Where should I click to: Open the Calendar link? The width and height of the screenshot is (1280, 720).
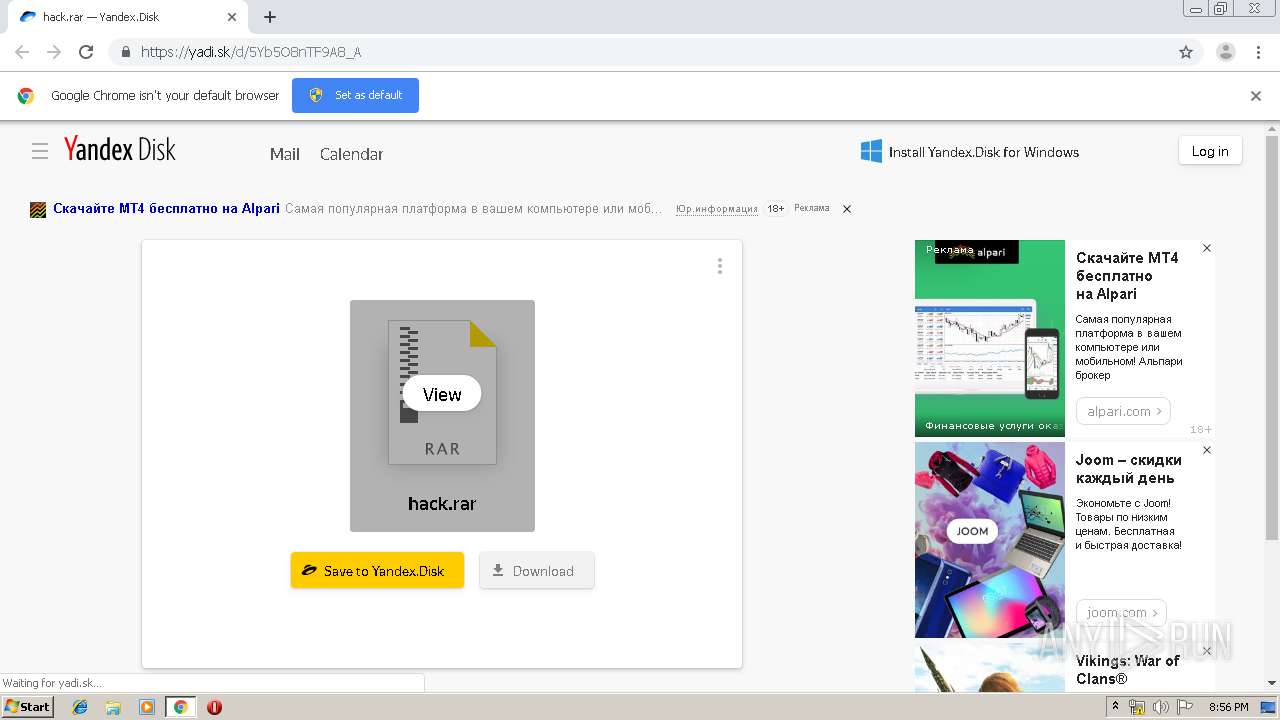tap(351, 154)
